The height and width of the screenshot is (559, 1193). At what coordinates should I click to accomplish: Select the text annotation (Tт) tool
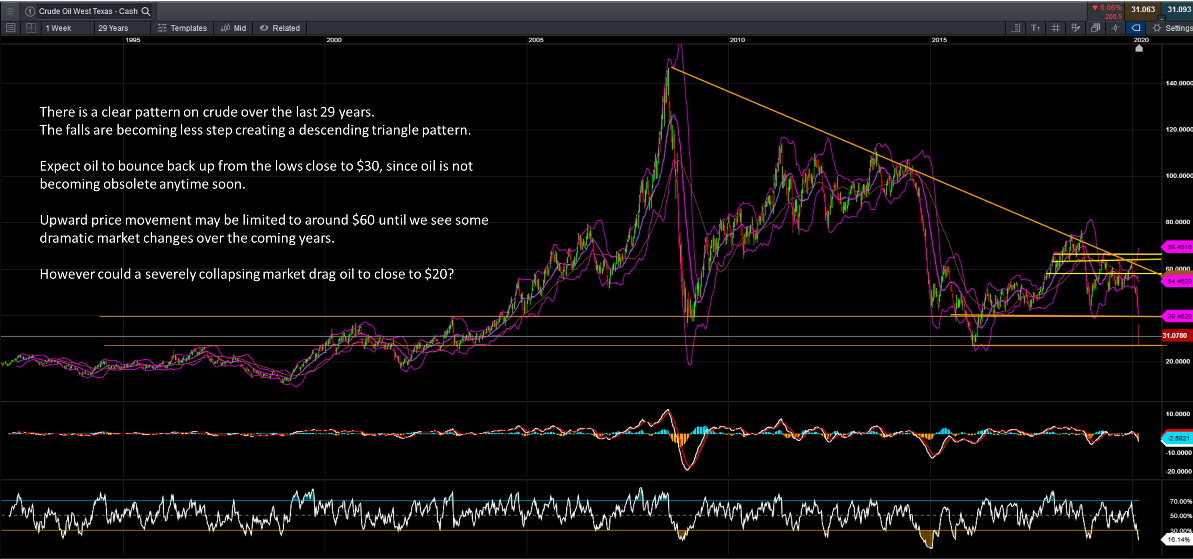1035,28
